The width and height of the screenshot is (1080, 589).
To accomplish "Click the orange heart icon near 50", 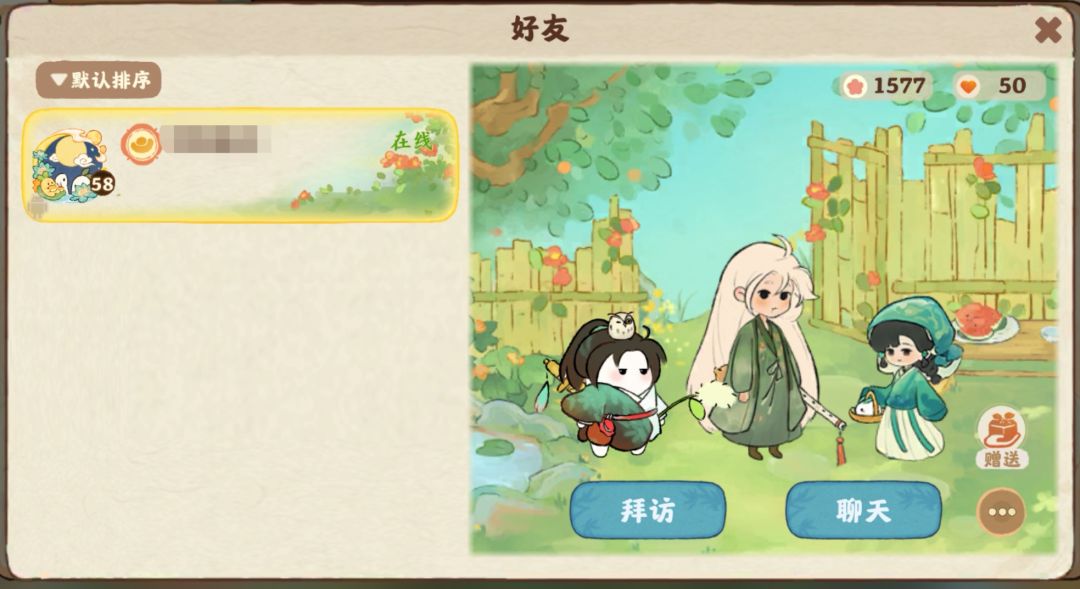I will pyautogui.click(x=968, y=87).
